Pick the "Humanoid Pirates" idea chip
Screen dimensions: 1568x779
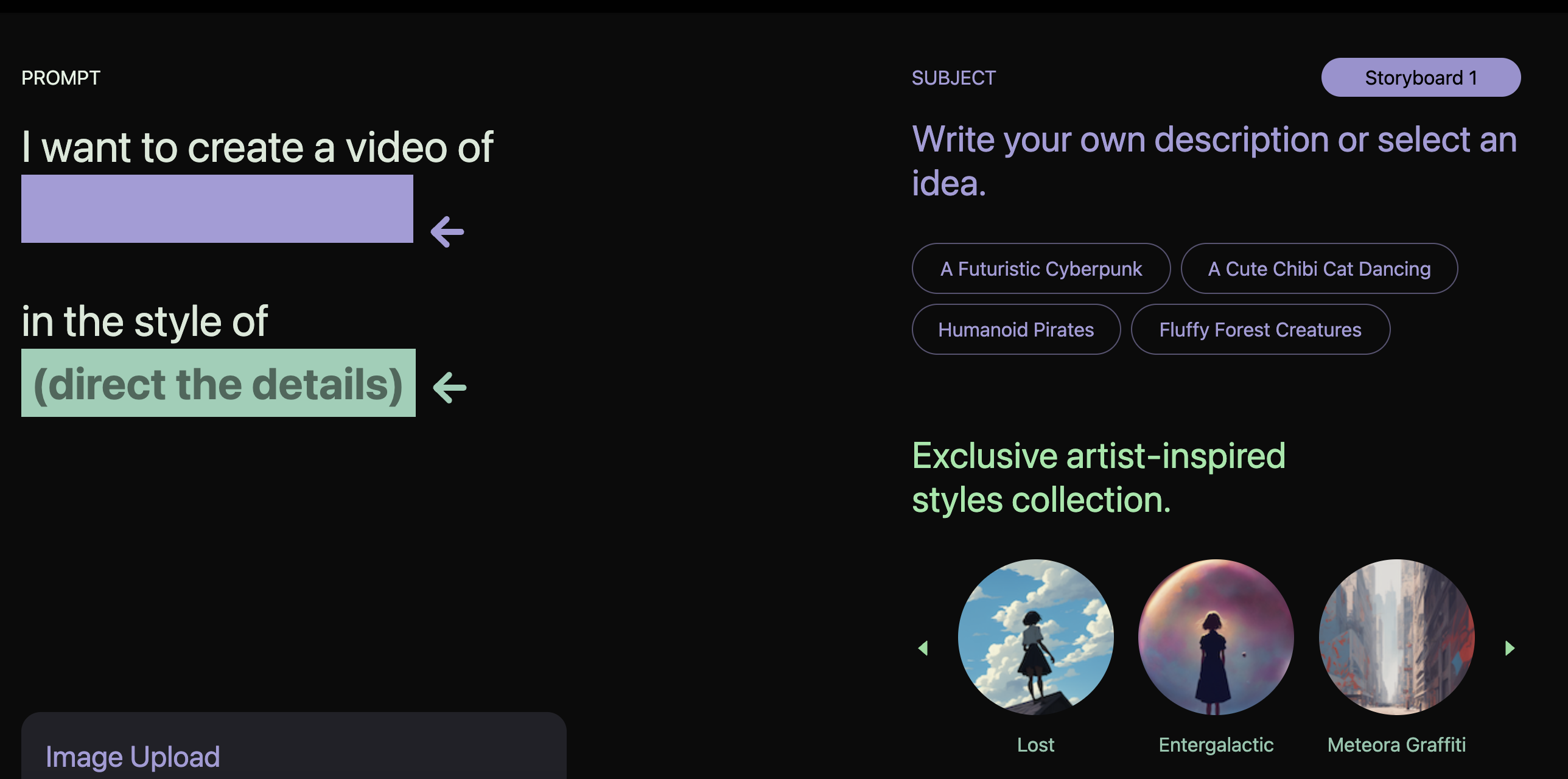1015,329
